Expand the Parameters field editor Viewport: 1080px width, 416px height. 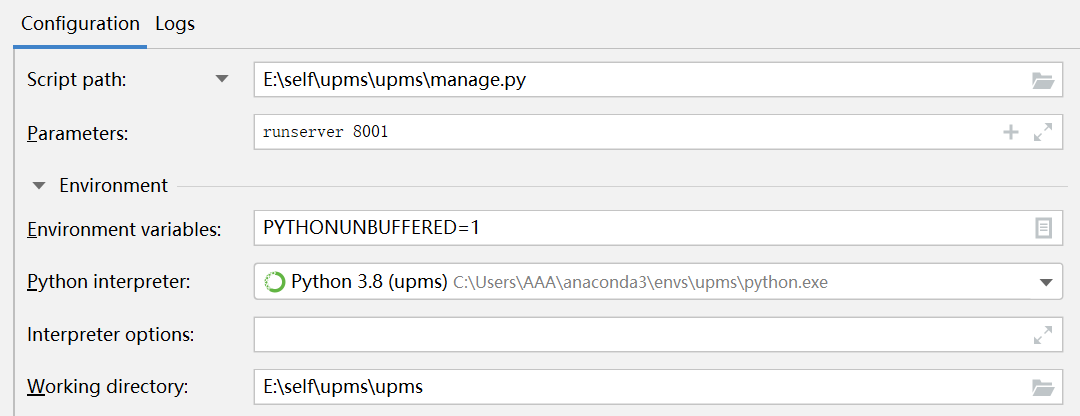click(x=1043, y=132)
